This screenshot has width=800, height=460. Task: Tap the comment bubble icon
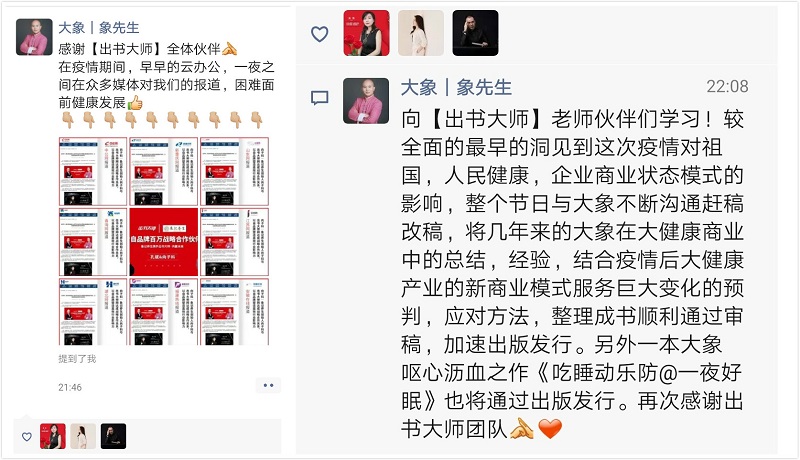[319, 97]
